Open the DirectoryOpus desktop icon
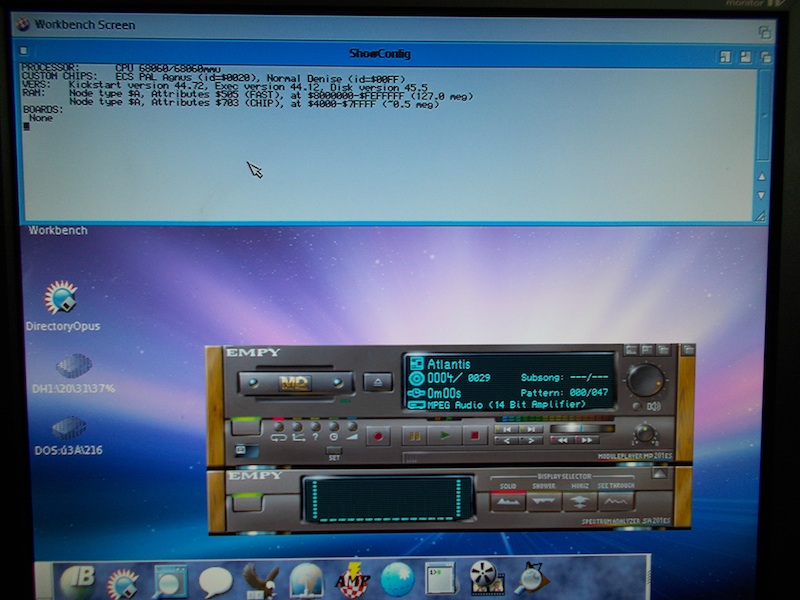This screenshot has height=600, width=800. click(62, 299)
